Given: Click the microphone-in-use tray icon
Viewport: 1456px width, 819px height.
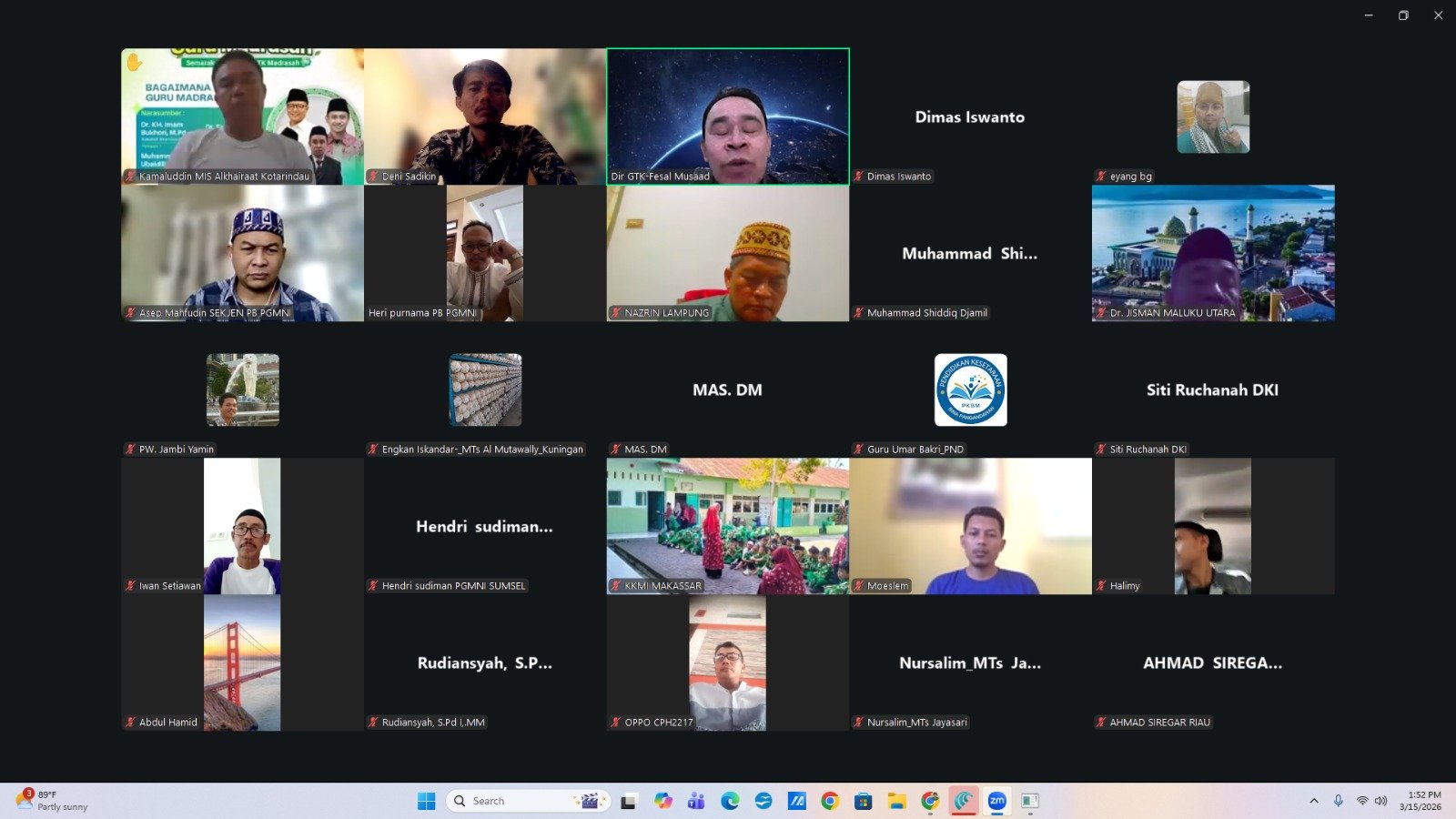Looking at the screenshot, I should coord(1338,801).
